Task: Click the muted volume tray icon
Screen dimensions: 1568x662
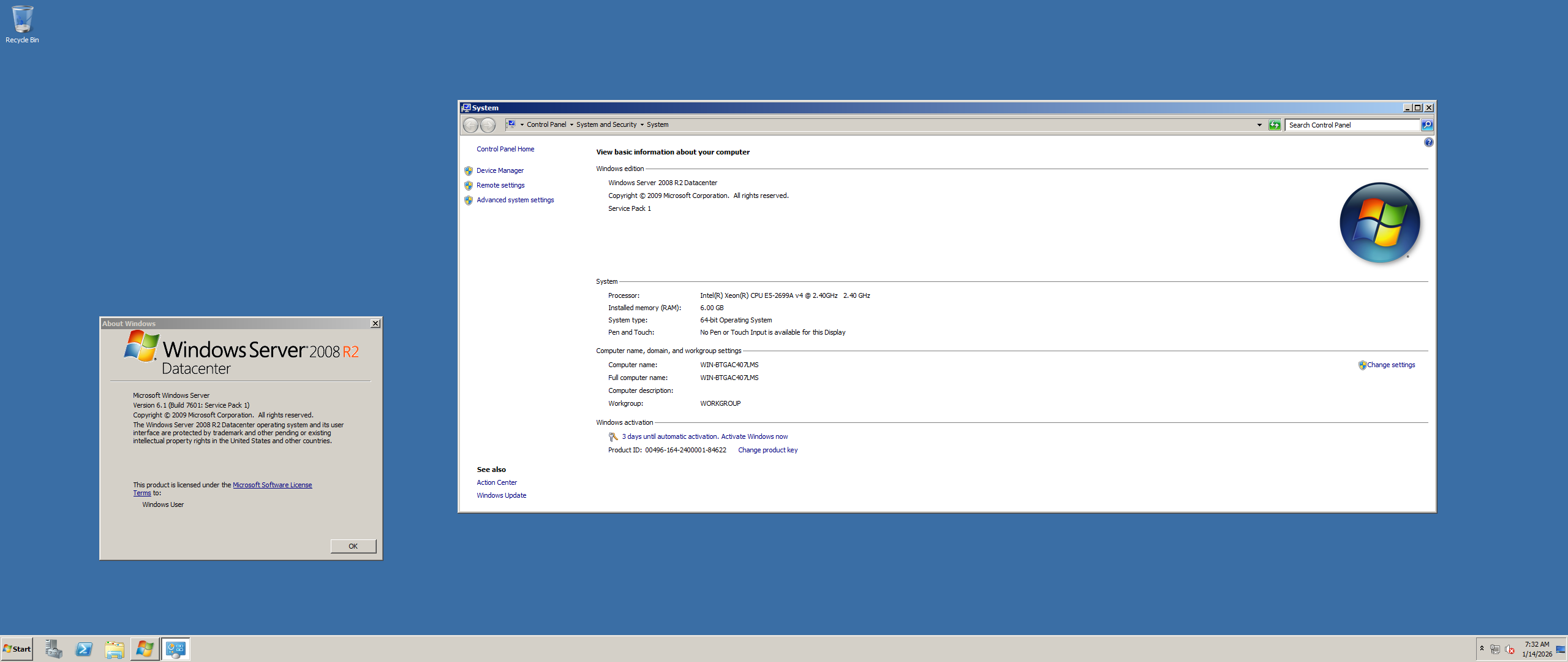Action: pyautogui.click(x=1510, y=649)
